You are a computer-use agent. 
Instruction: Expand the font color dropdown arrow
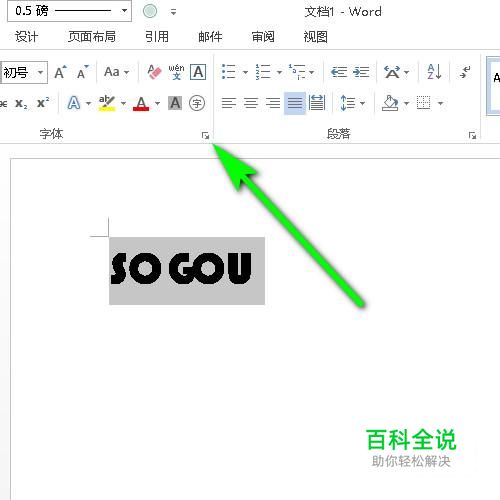coord(157,103)
